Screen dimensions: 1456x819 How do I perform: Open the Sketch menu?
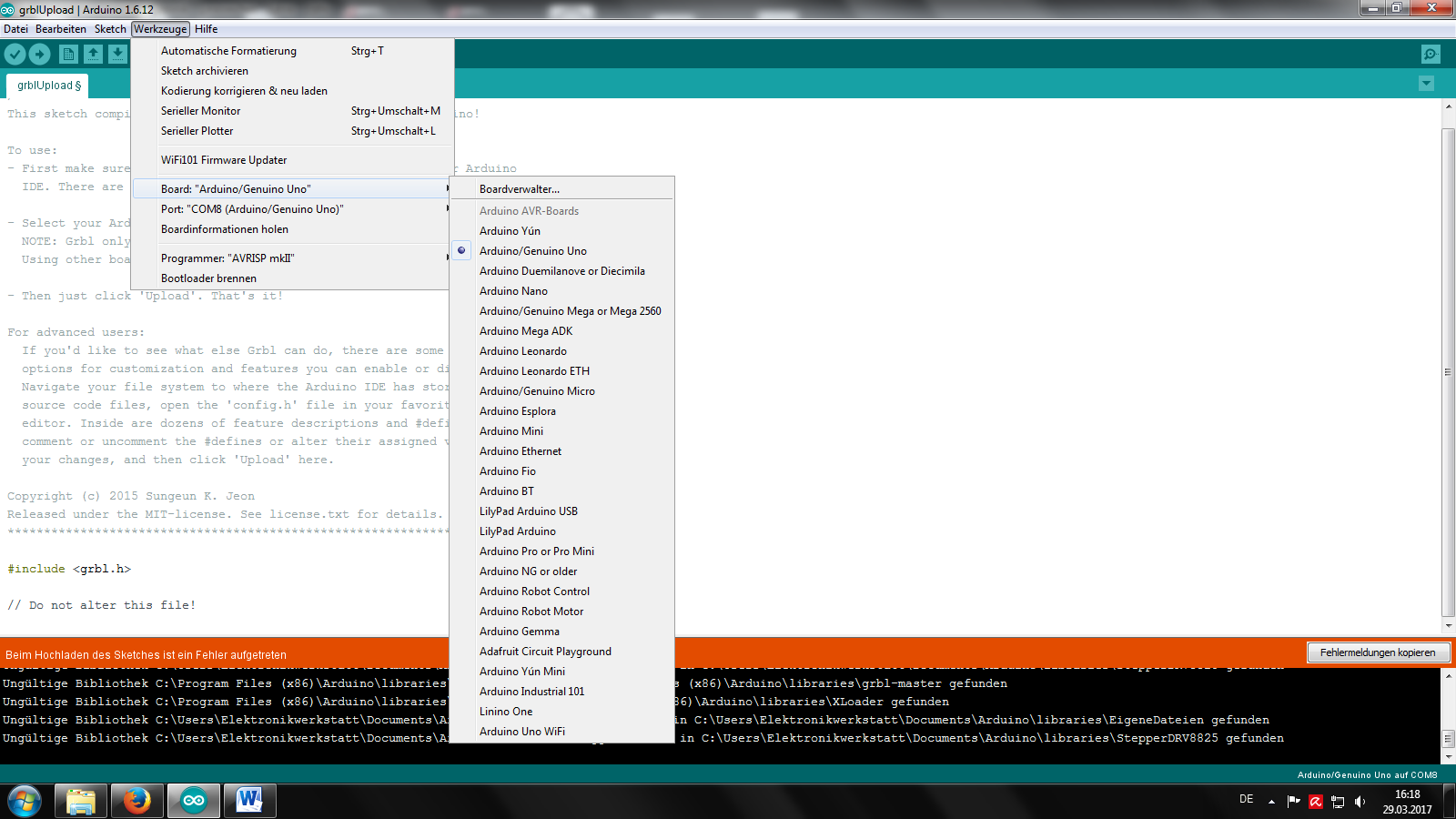tap(110, 29)
